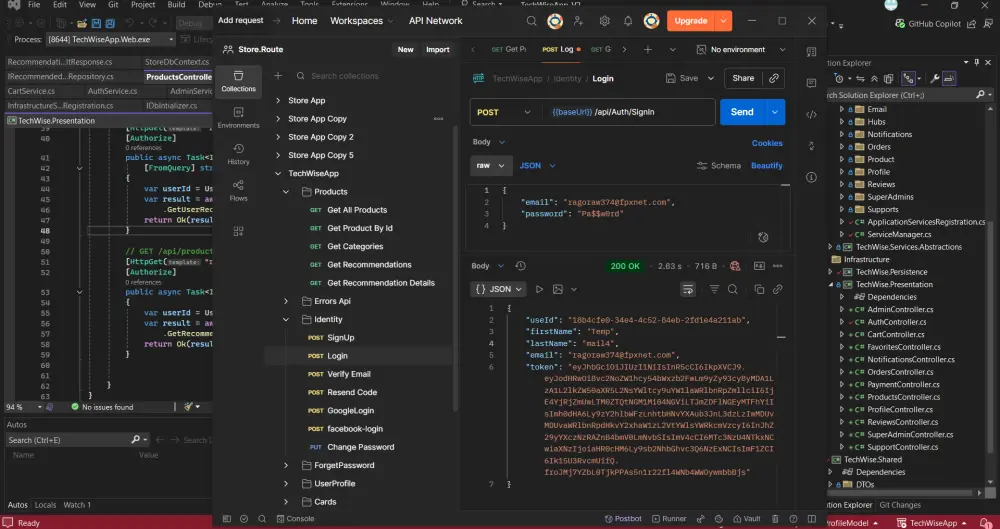
Task: Click the preview play icon next to JSON
Action: click(x=540, y=290)
